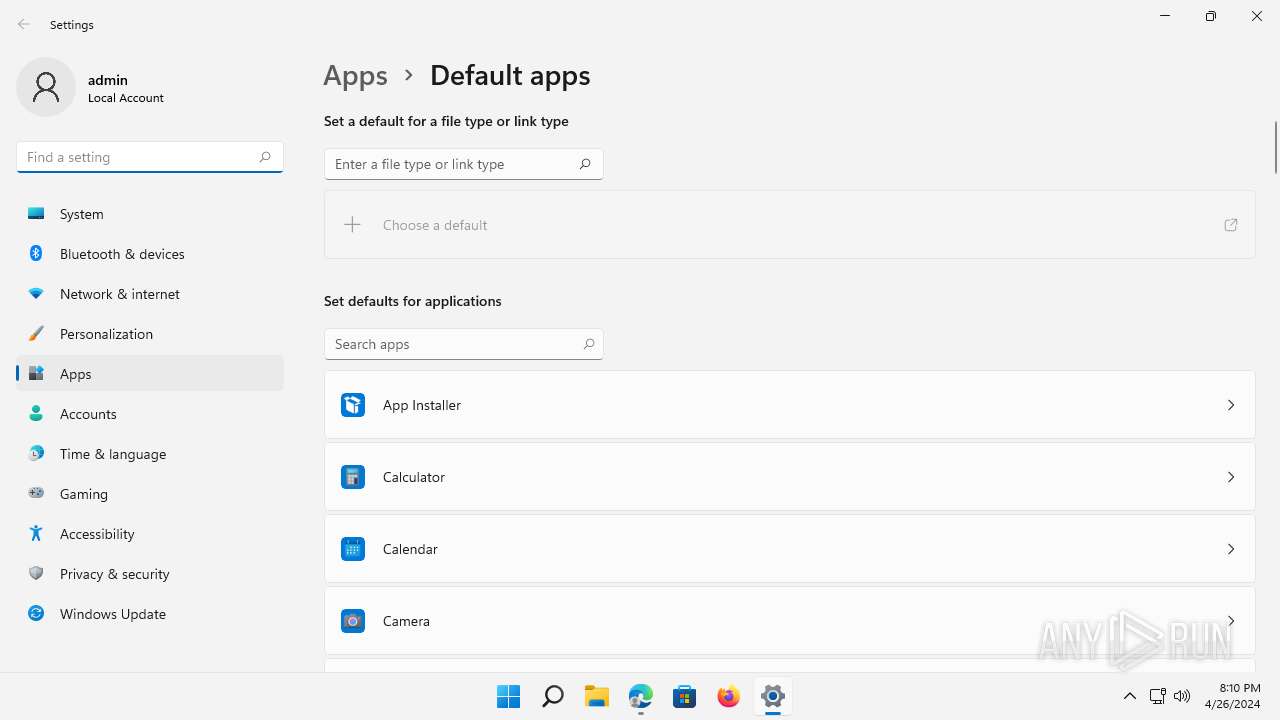
Task: Click the Settings gear in taskbar
Action: pyautogui.click(x=773, y=696)
